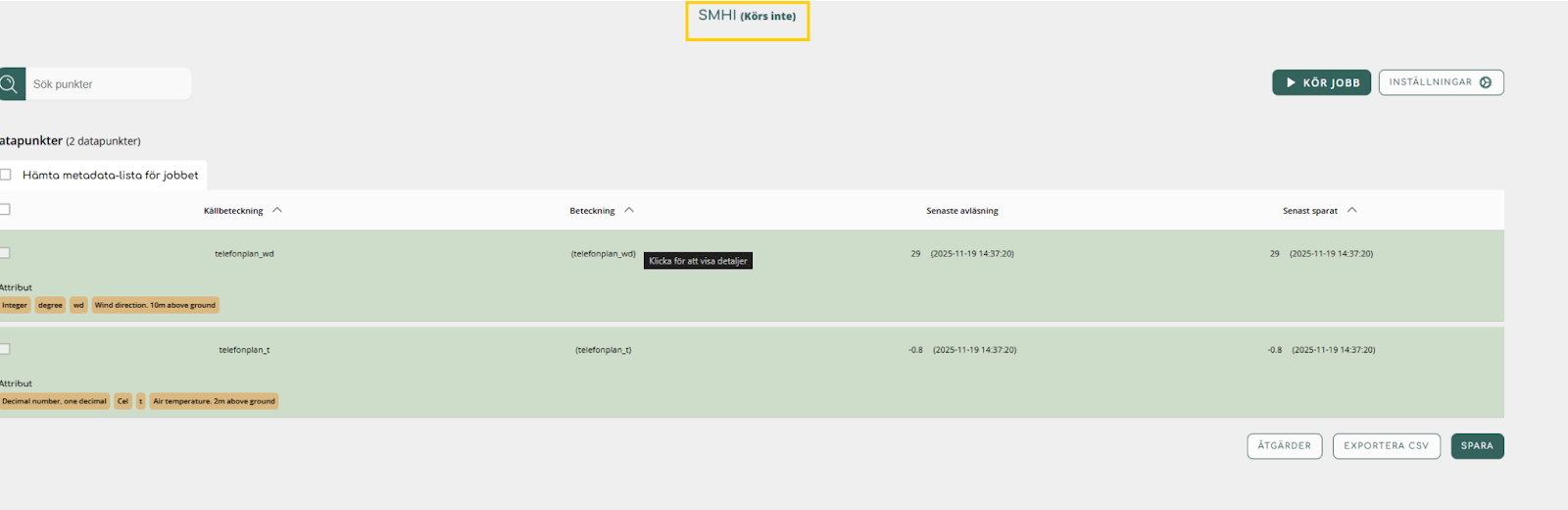Type in the Sök punkter search field
The height and width of the screenshot is (510, 1568).
click(108, 83)
